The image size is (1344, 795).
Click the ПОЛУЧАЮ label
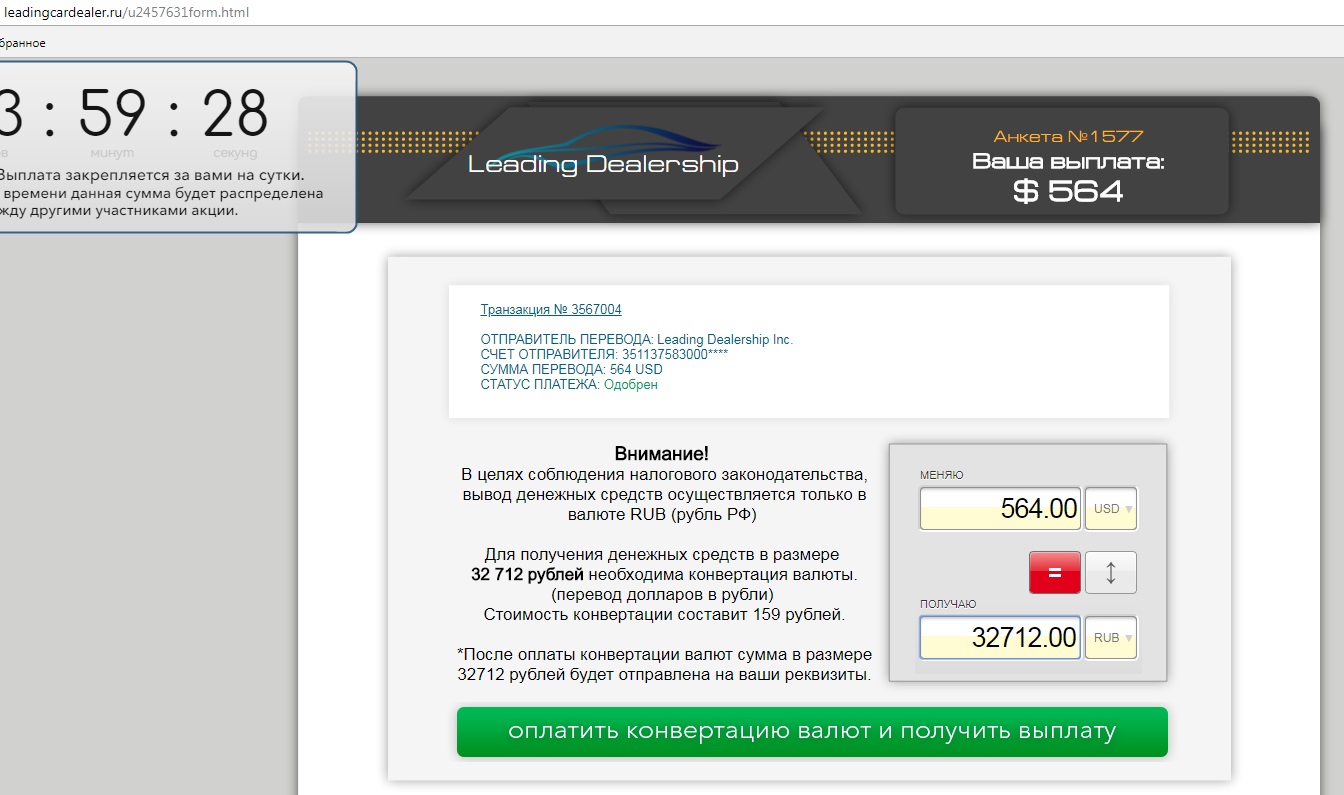click(948, 604)
